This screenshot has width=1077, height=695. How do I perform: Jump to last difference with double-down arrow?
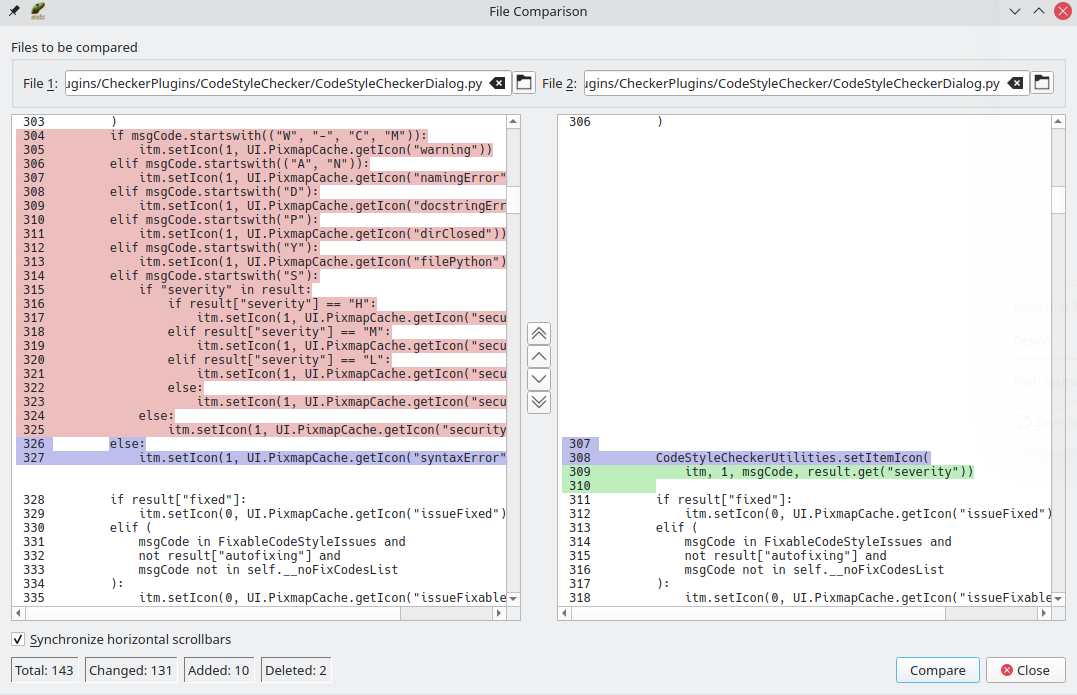[x=539, y=402]
